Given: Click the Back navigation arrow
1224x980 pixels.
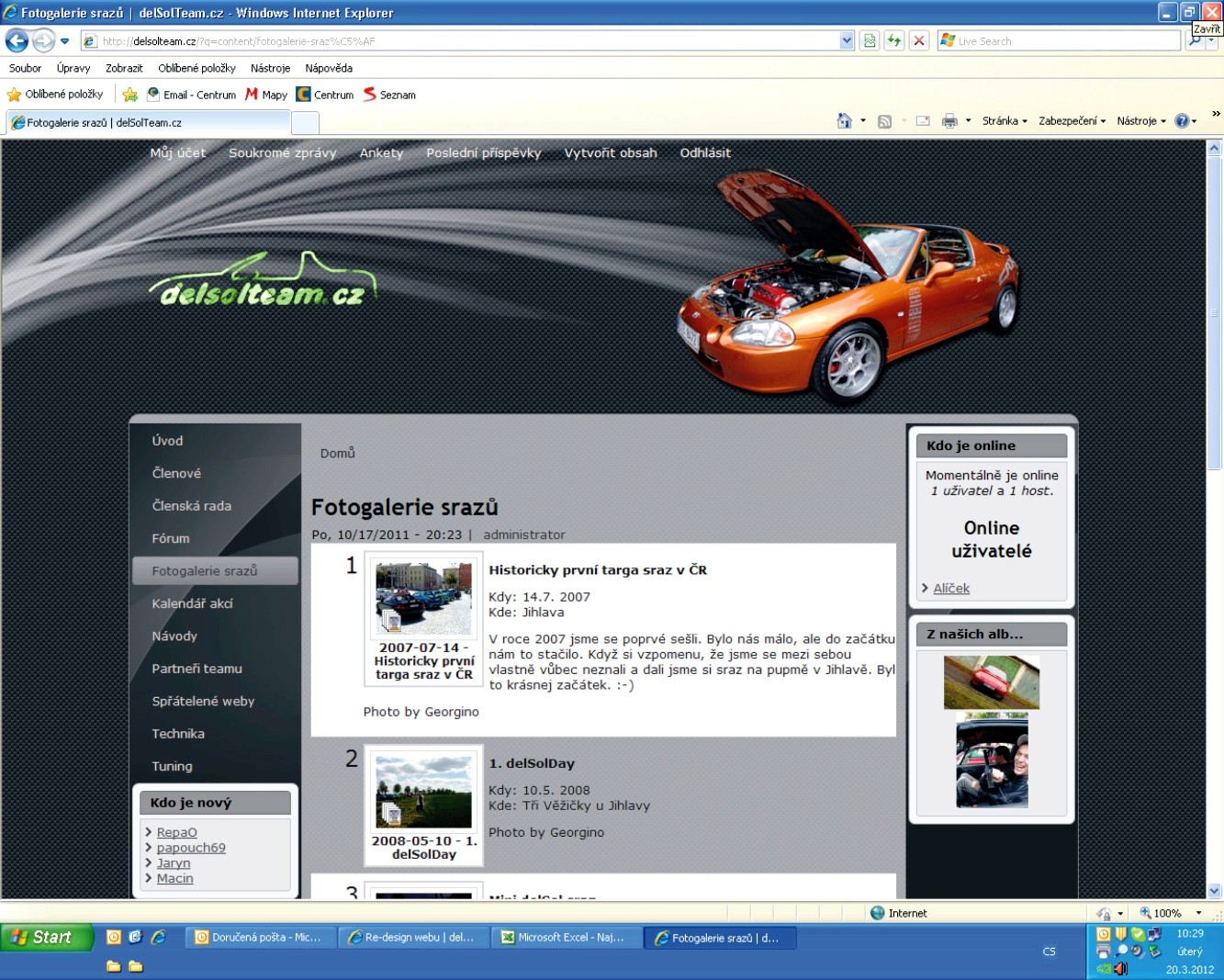Looking at the screenshot, I should tap(17, 41).
